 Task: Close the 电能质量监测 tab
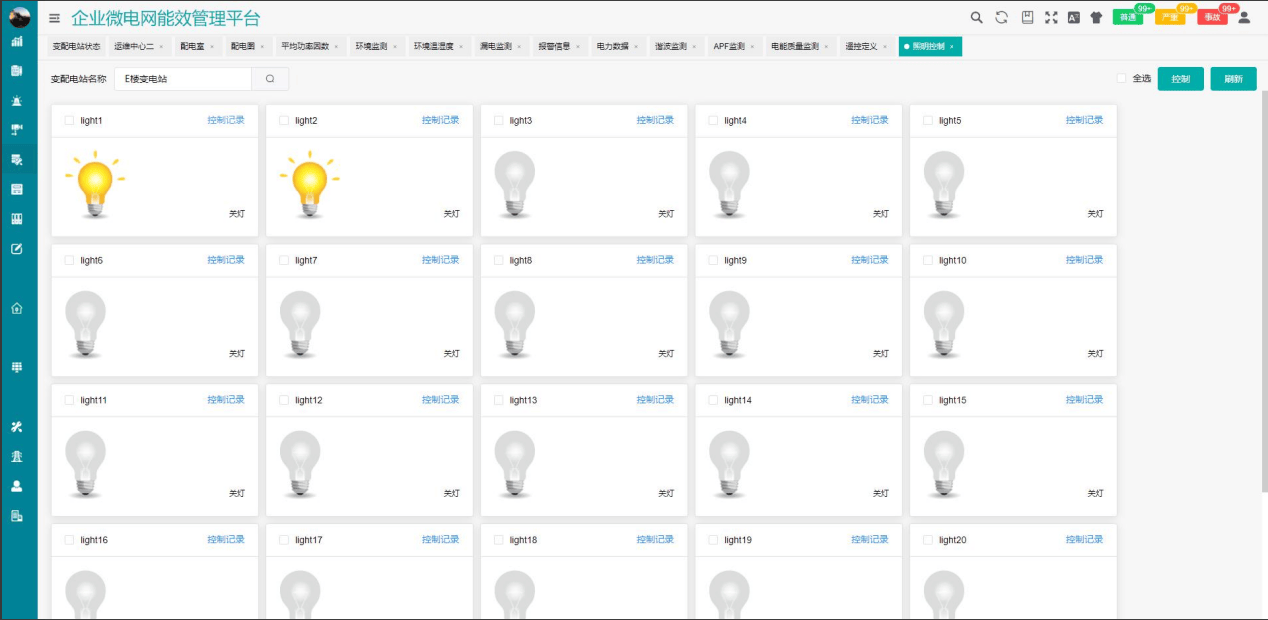(826, 47)
